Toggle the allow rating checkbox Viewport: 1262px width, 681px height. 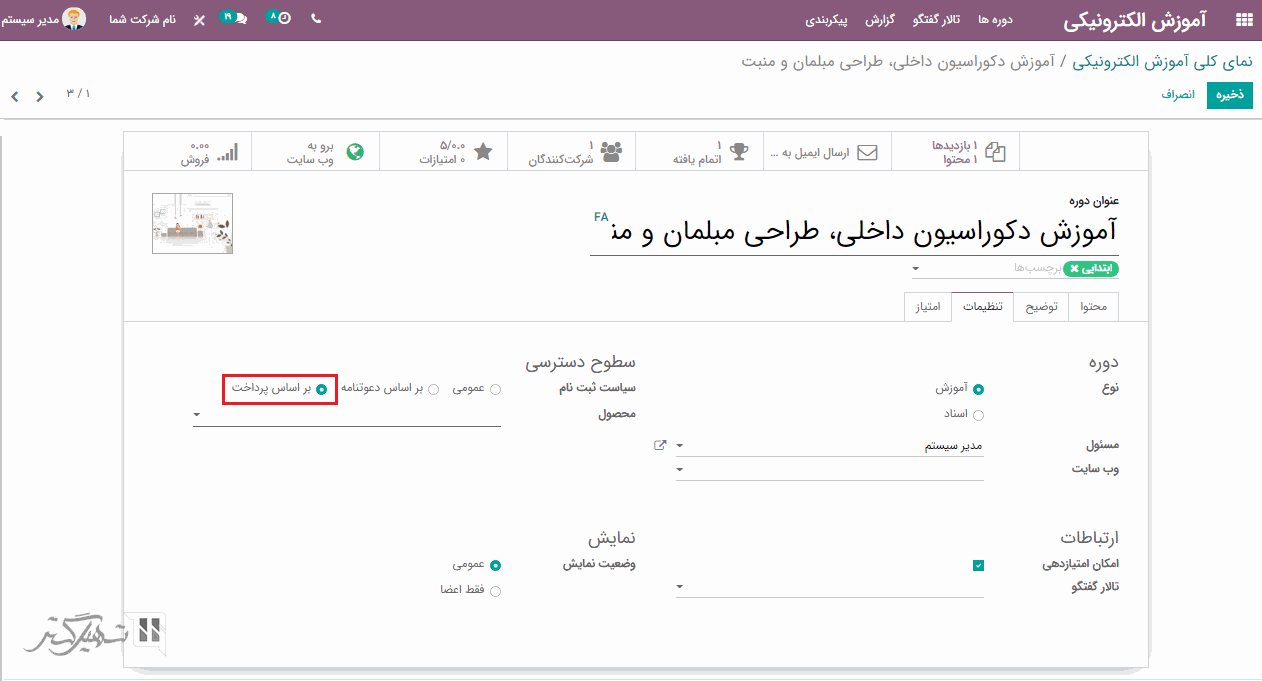[978, 565]
